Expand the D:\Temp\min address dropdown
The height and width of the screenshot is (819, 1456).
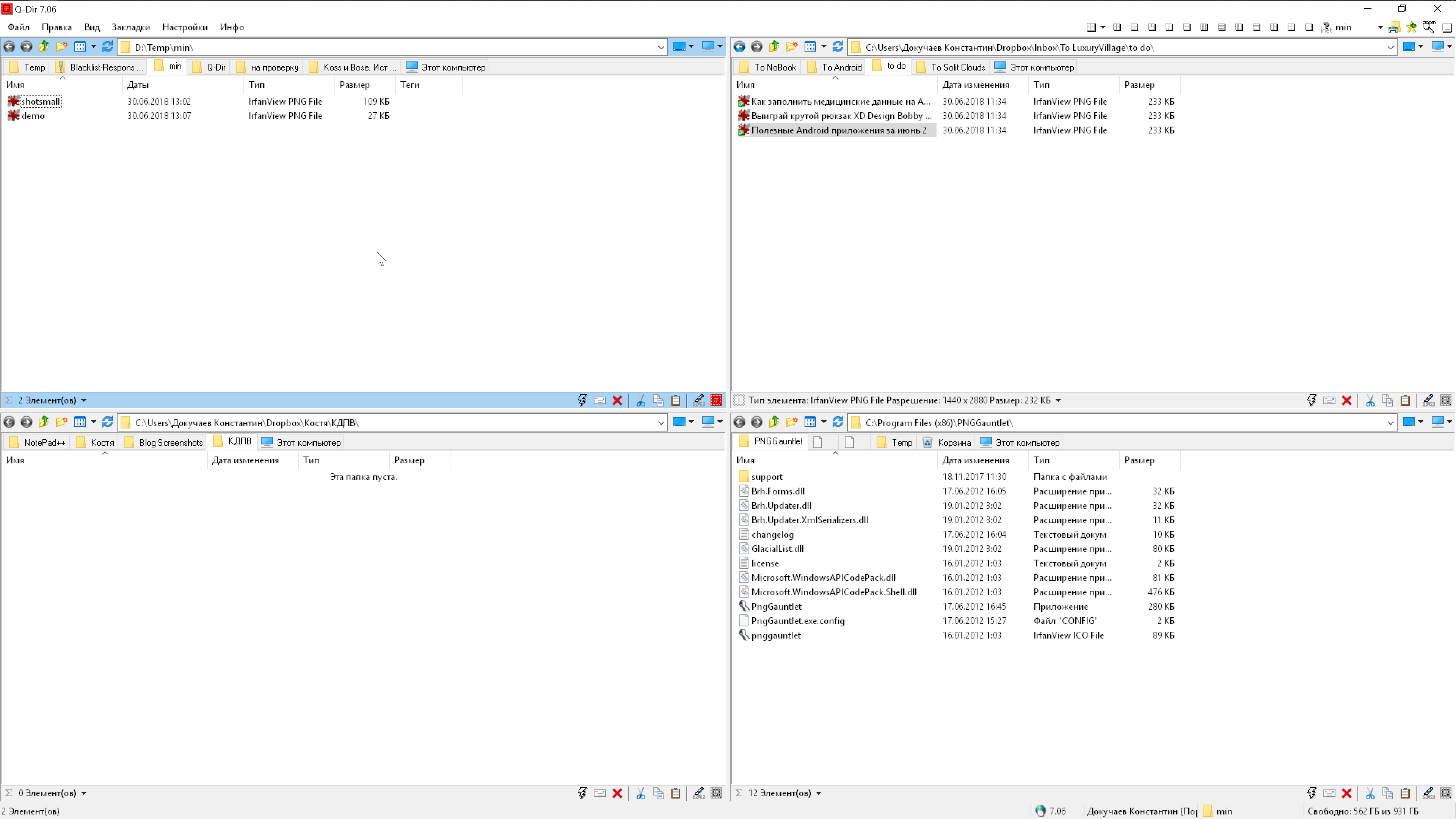point(661,47)
